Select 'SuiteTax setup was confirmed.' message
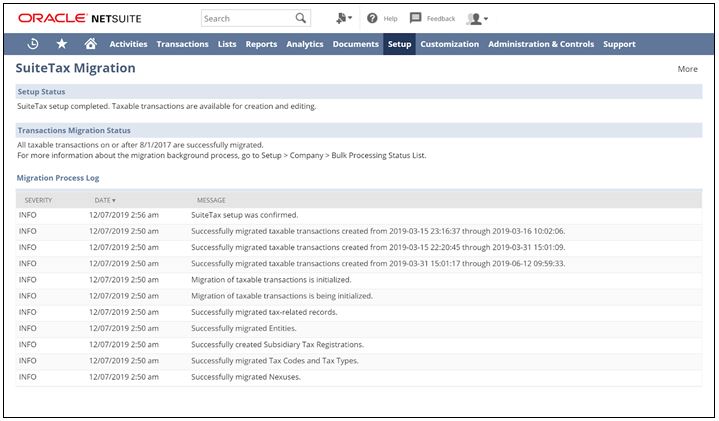The width and height of the screenshot is (719, 421). coord(245,215)
